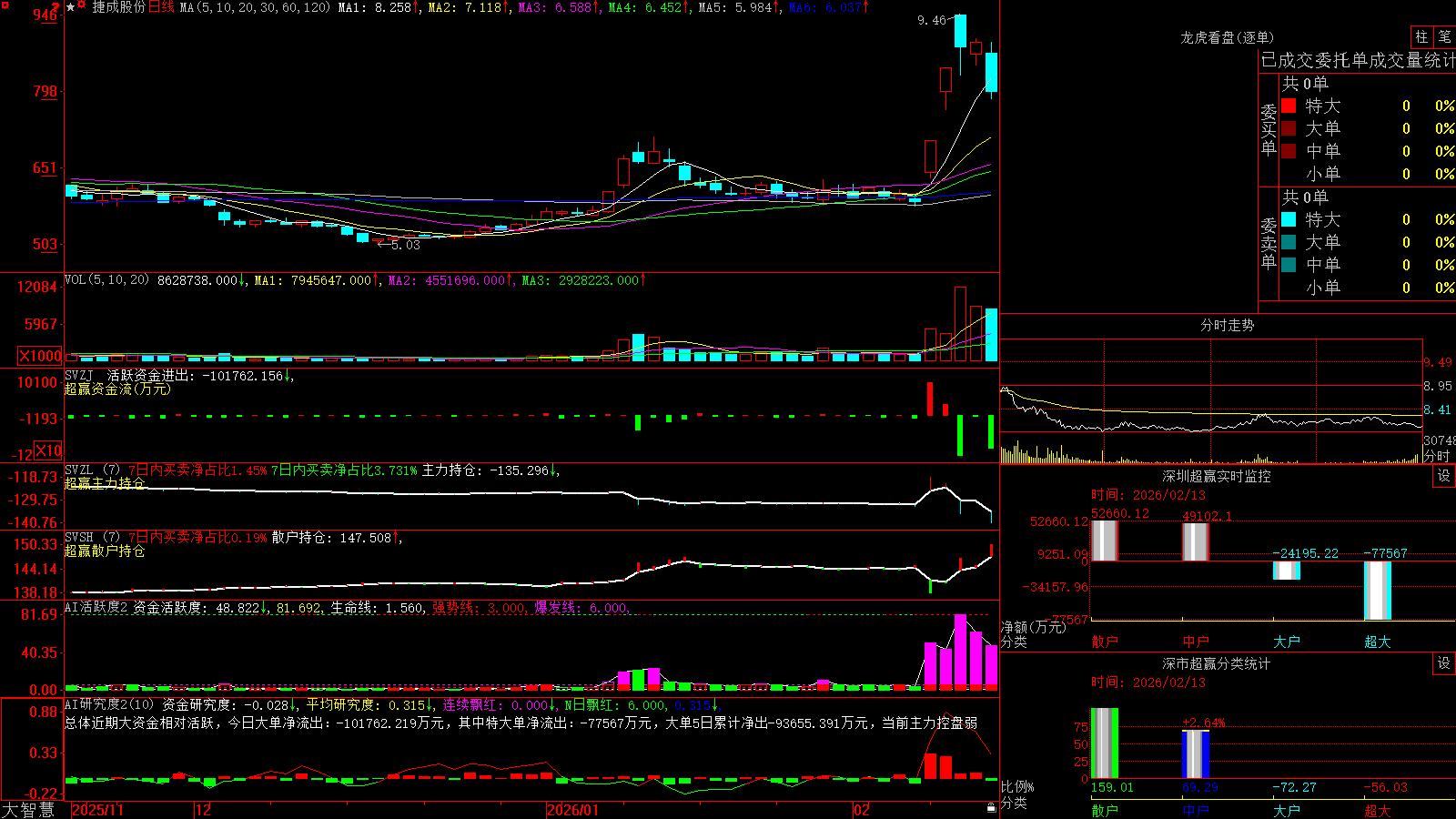This screenshot has width=1456, height=819.
Task: Click the green 散户 bar in 深市超赢分类统计
Action: [x=1105, y=743]
